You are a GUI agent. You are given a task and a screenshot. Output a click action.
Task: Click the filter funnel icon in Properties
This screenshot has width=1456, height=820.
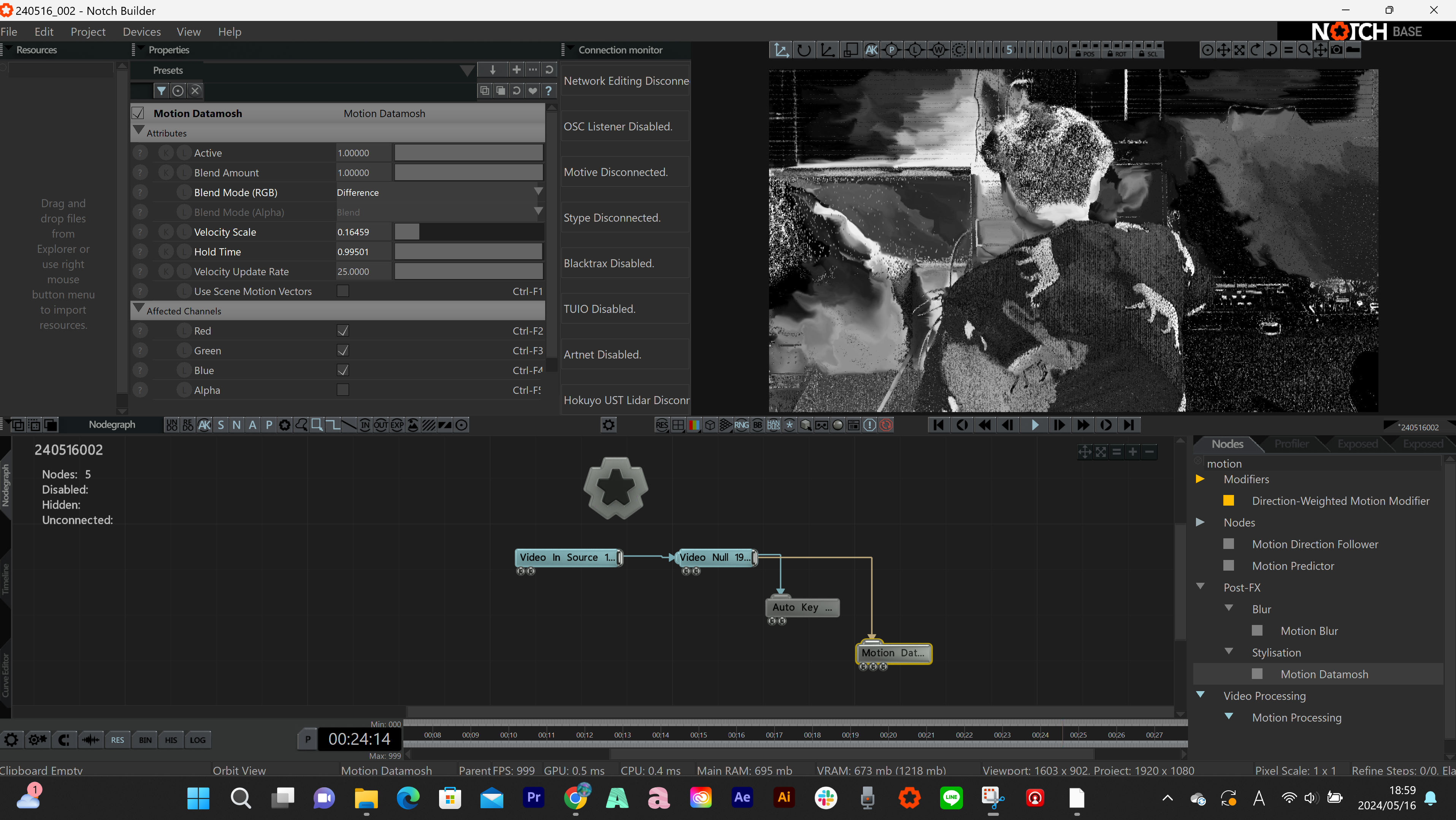(162, 90)
